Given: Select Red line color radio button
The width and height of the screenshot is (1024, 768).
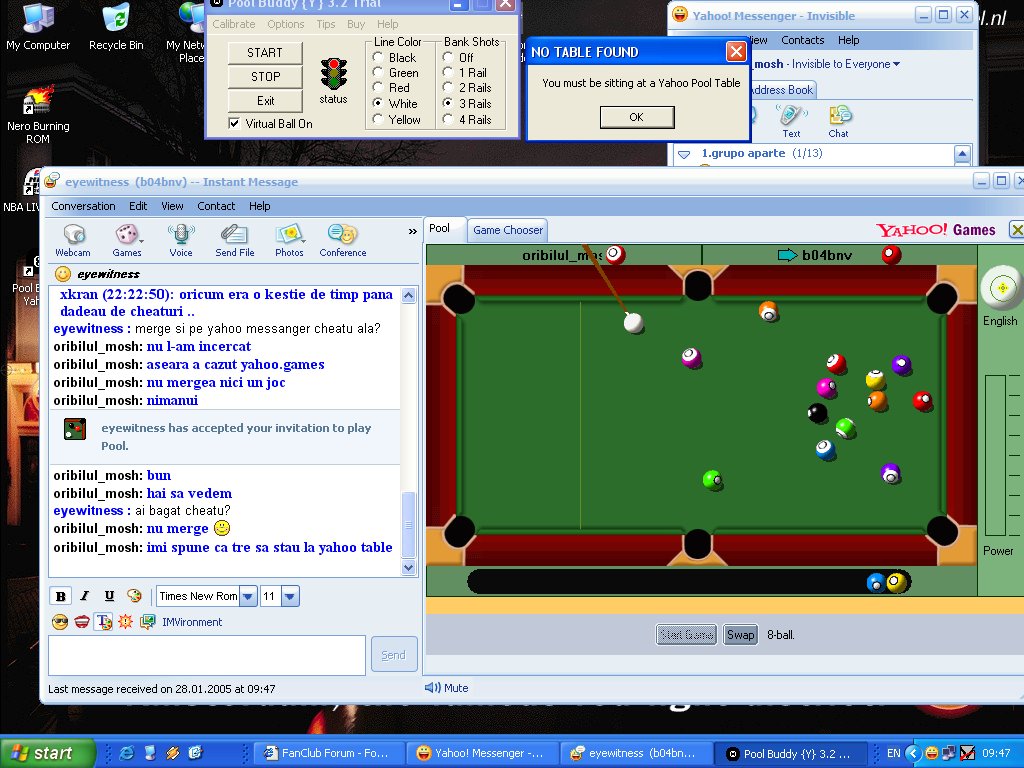Looking at the screenshot, I should pos(377,88).
